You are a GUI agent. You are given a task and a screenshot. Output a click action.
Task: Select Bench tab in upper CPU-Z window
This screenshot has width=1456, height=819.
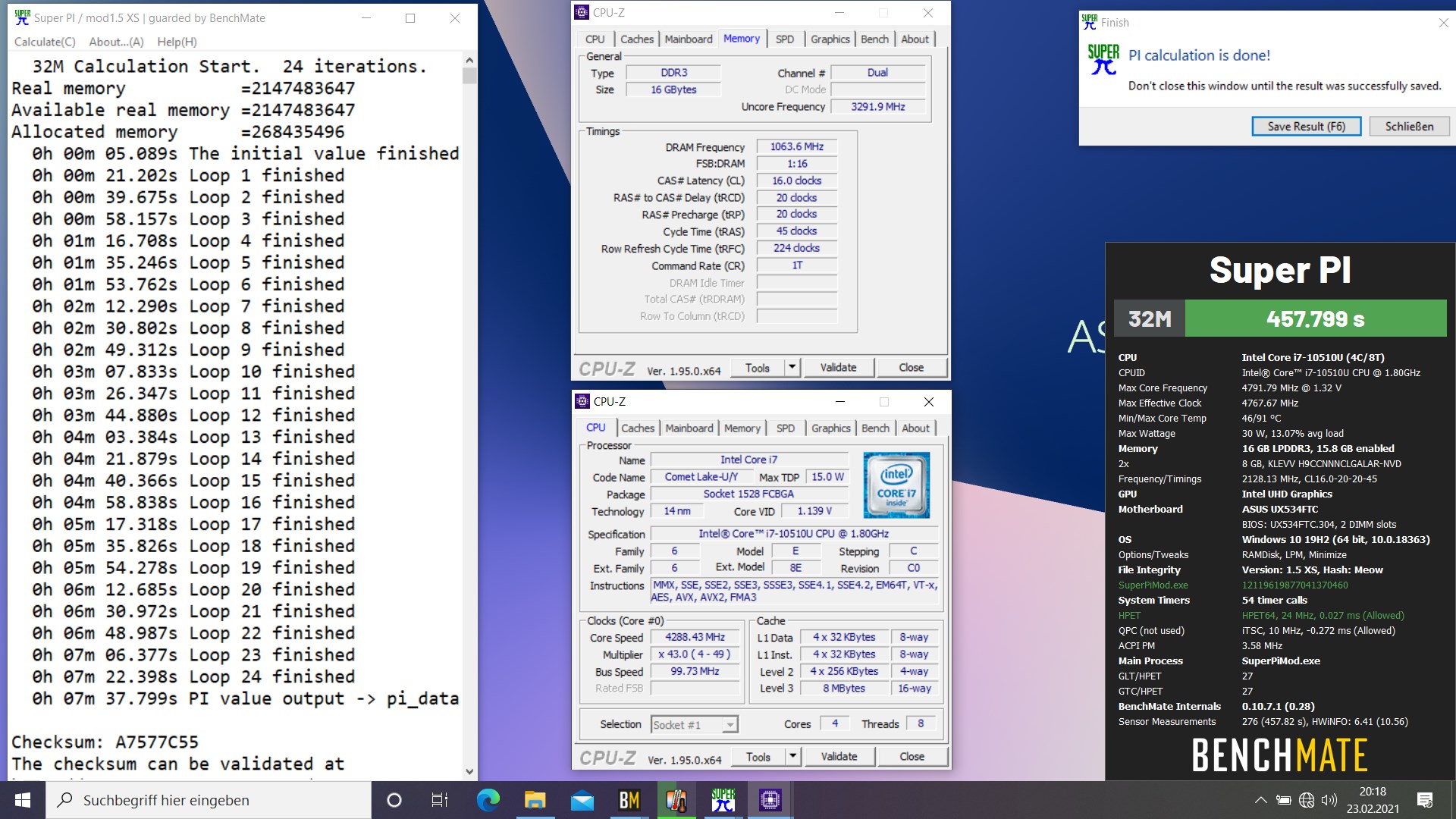pos(874,39)
